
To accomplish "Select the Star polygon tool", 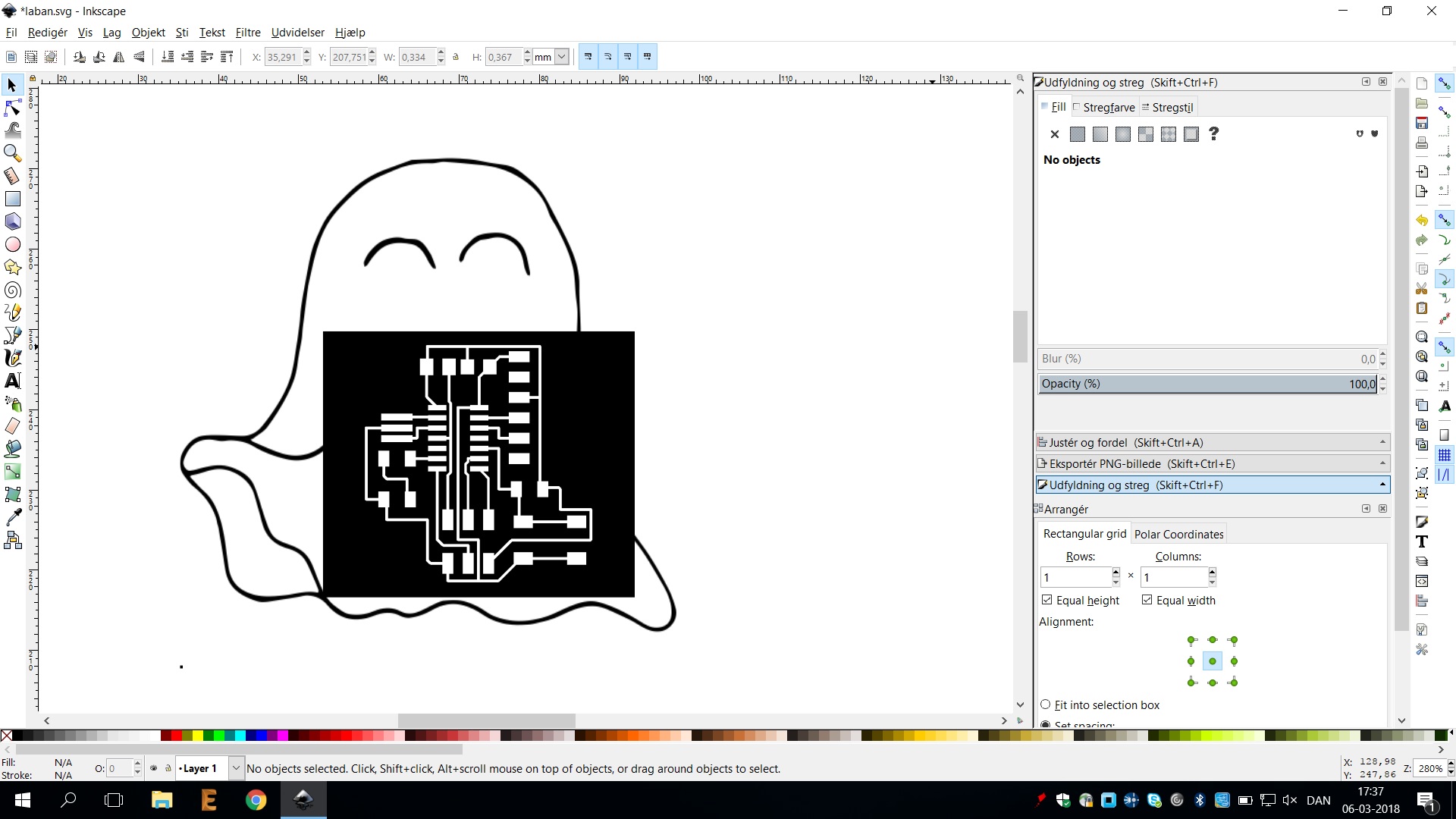I will tap(13, 267).
